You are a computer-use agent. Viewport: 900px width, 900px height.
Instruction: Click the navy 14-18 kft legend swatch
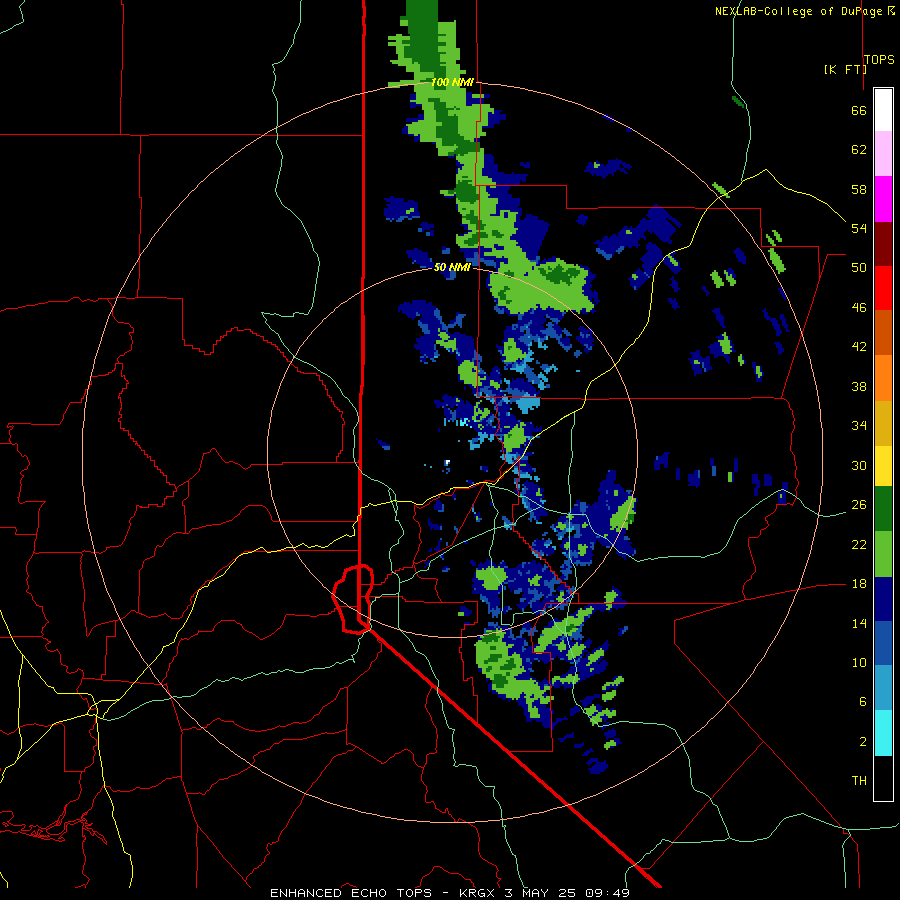click(x=883, y=599)
